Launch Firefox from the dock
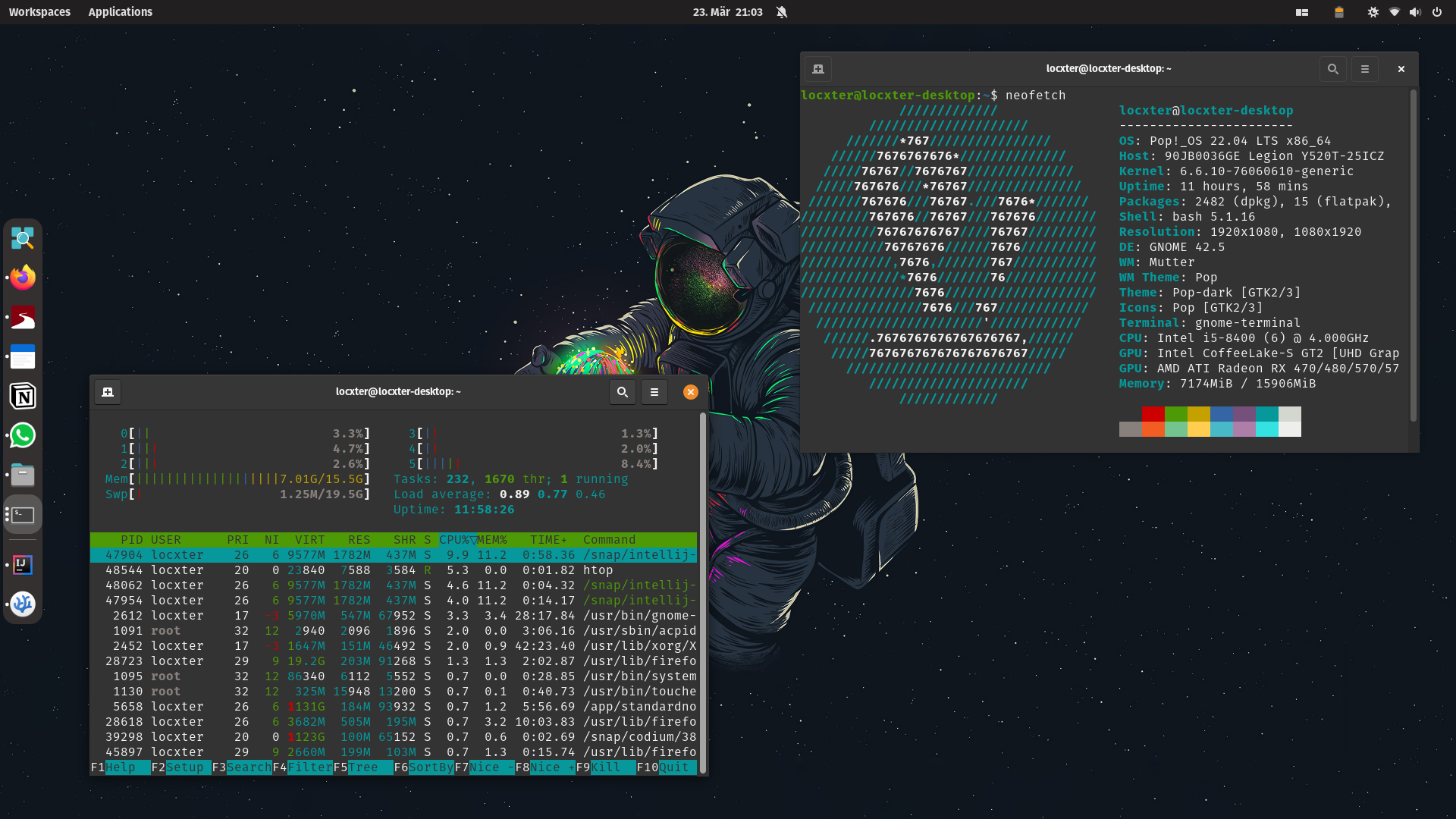1456x819 pixels. [x=23, y=278]
